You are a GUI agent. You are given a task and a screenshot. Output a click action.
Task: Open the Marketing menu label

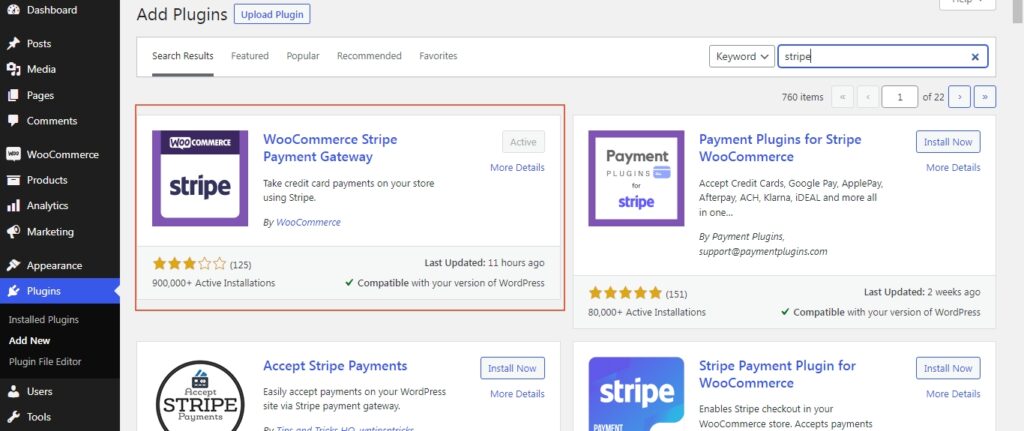point(50,232)
